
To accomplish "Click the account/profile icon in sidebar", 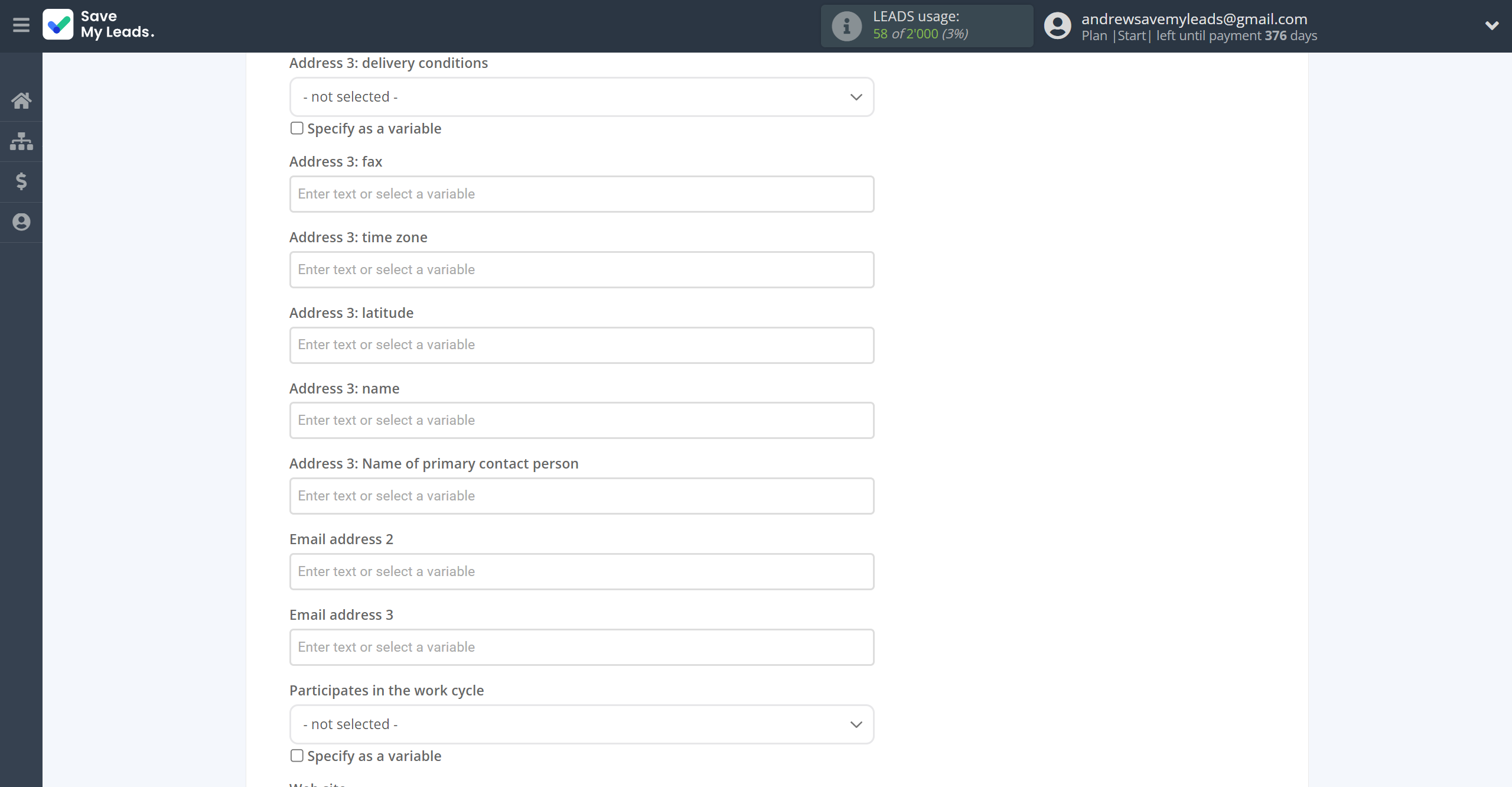I will (21, 222).
